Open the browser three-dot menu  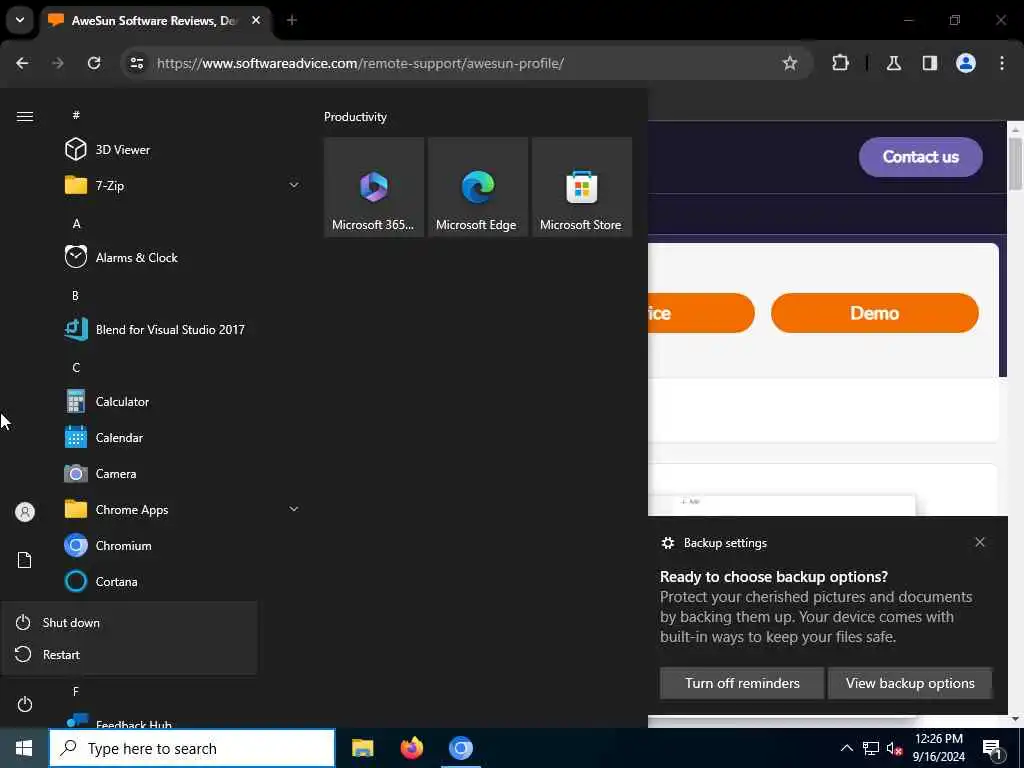coord(1002,63)
